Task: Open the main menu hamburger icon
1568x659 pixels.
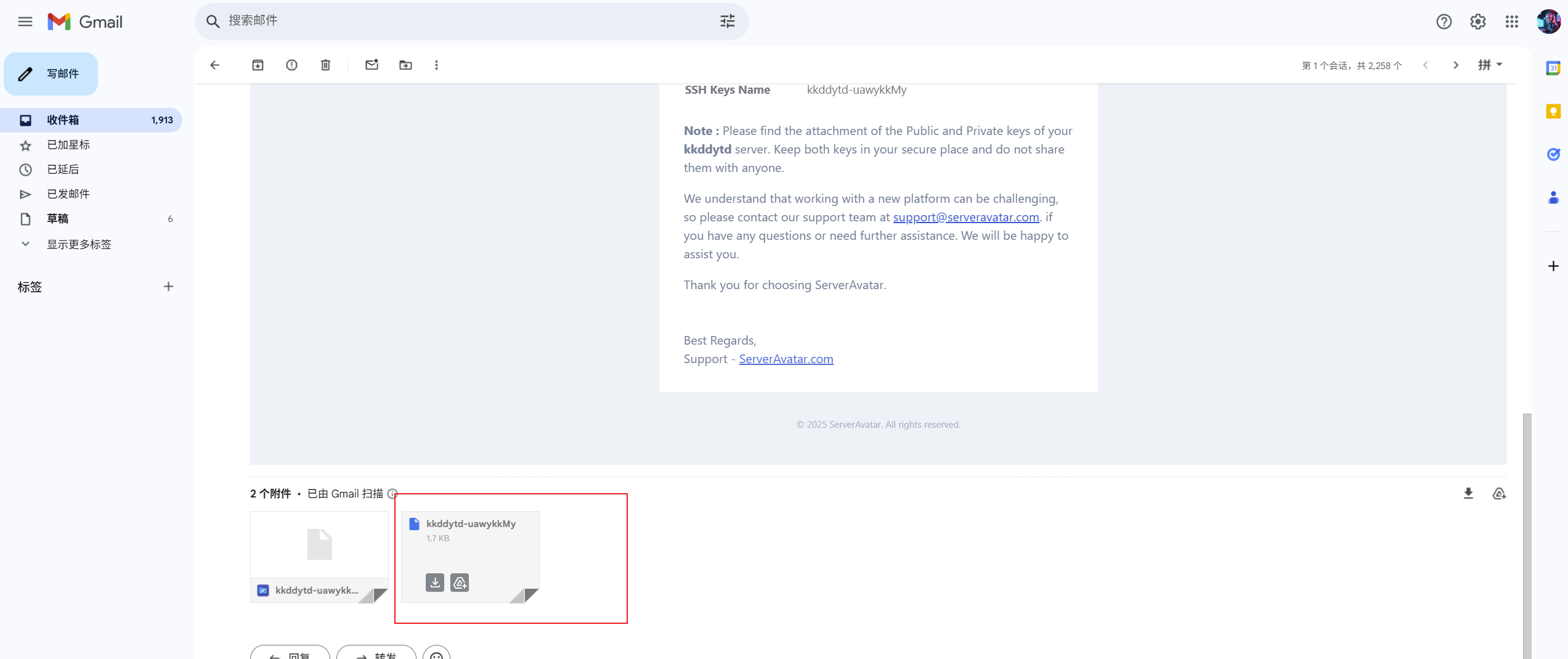Action: (25, 22)
